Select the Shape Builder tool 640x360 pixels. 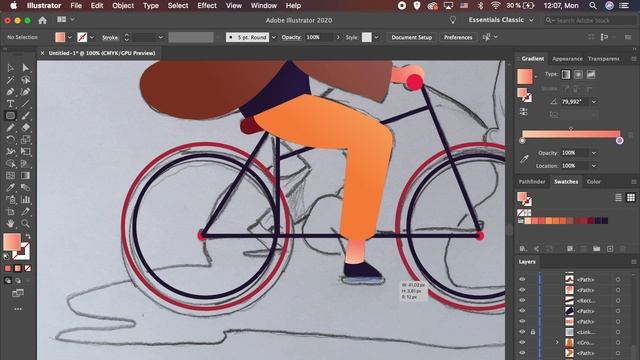[10, 163]
